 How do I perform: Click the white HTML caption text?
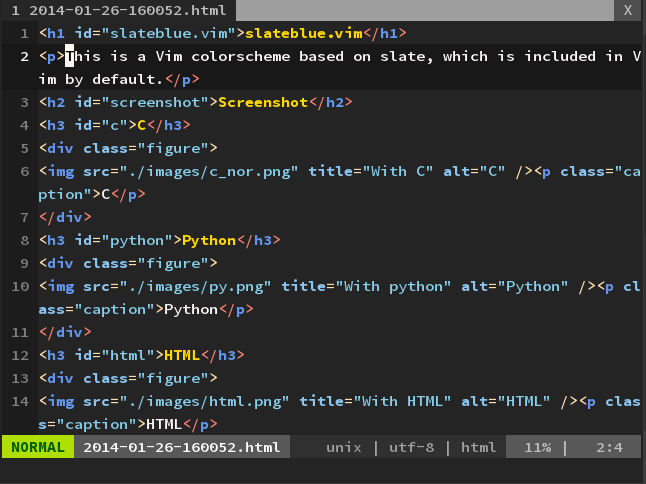pyautogui.click(x=164, y=425)
